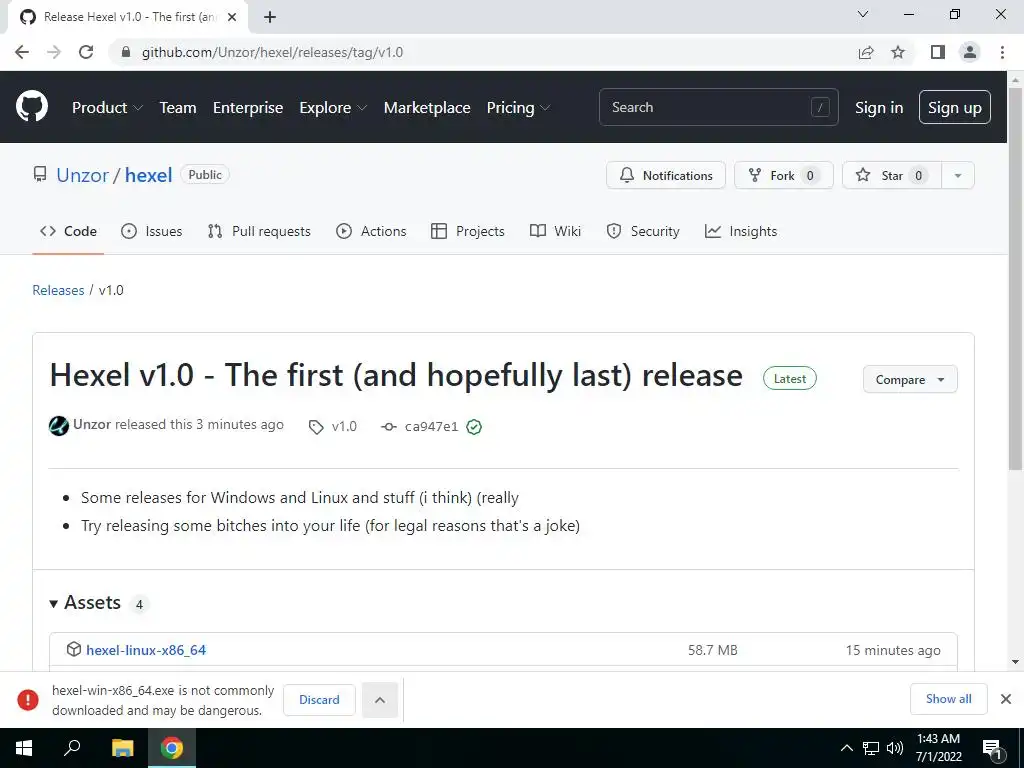Click the v1.0 tag icon

click(316, 427)
